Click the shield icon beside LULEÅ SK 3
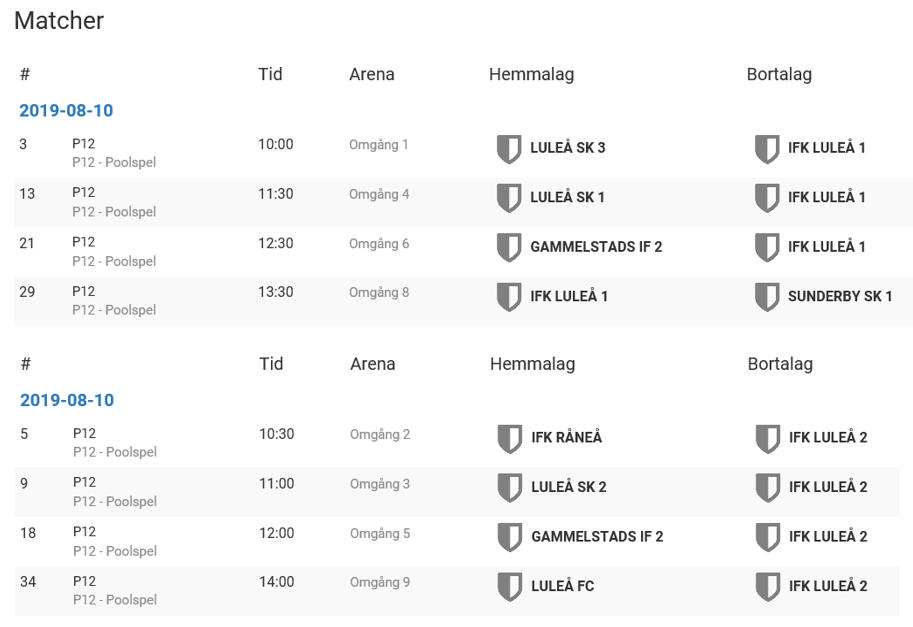Screen dimensions: 913x627 (x=508, y=149)
